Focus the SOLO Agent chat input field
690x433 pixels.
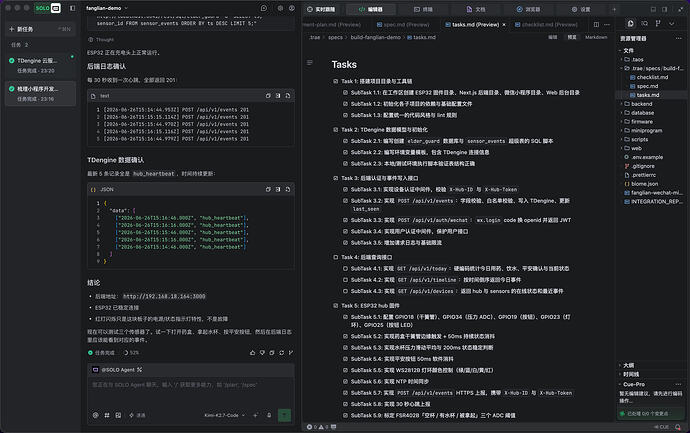(191, 392)
